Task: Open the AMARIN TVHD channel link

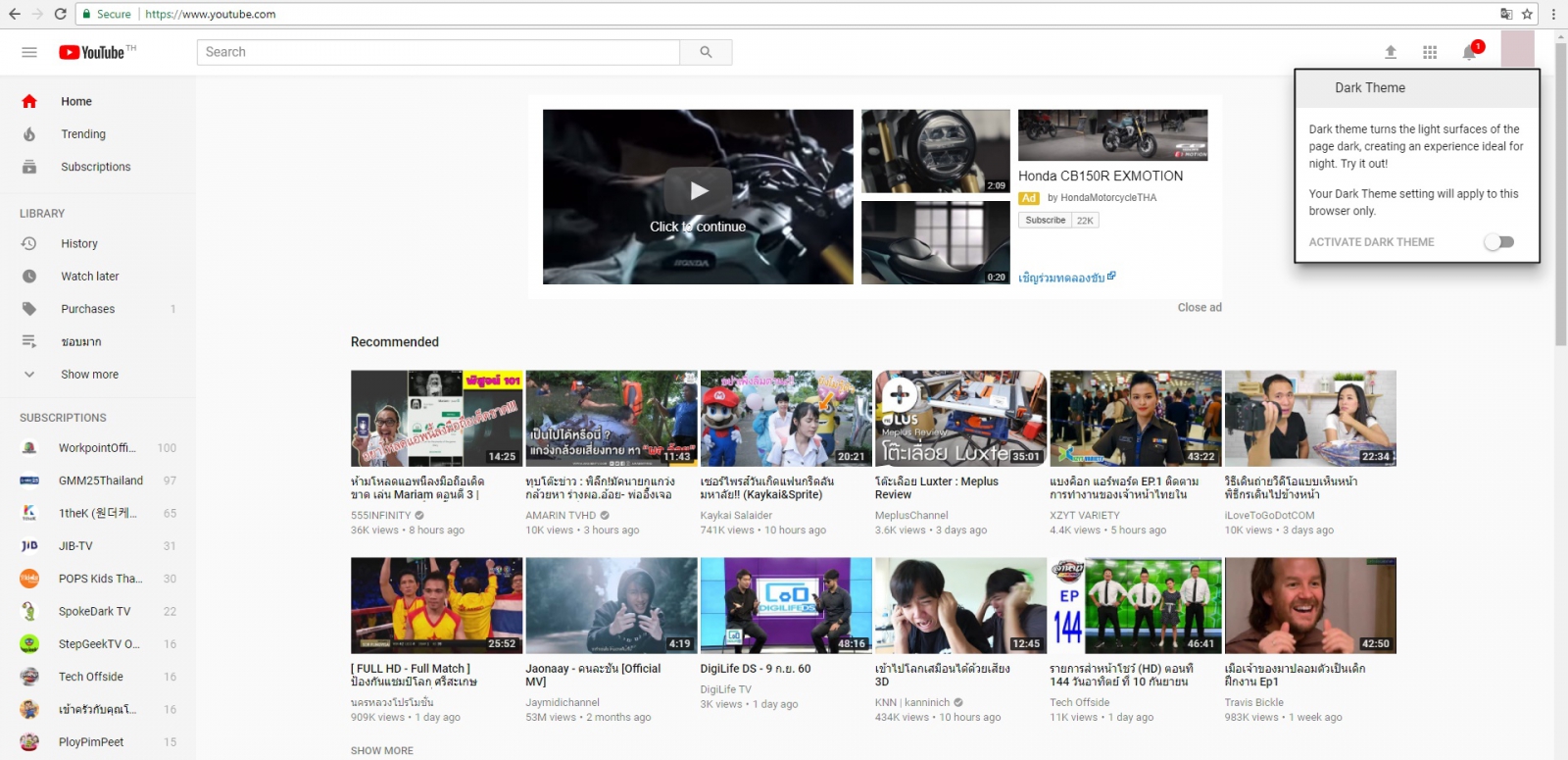Action: coord(561,516)
